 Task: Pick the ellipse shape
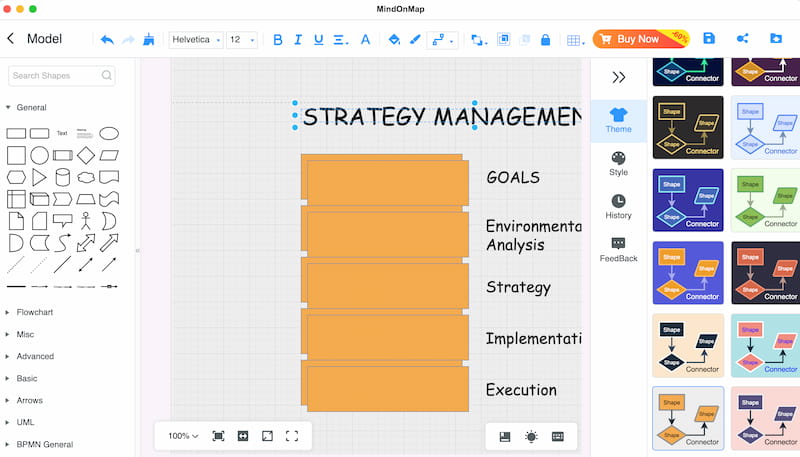[109, 134]
